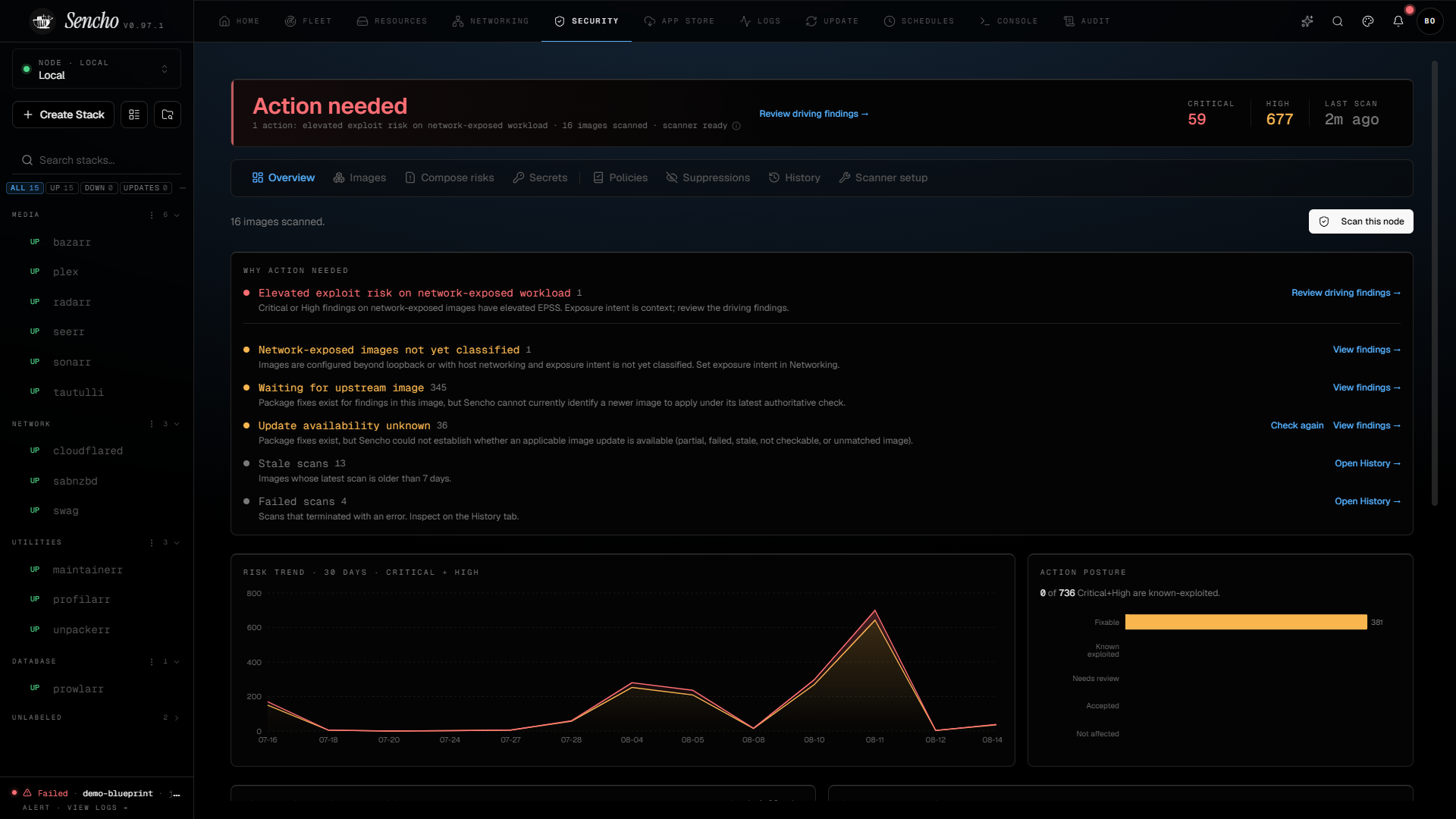Open the BO user avatar menu
1456x819 pixels.
tap(1430, 21)
